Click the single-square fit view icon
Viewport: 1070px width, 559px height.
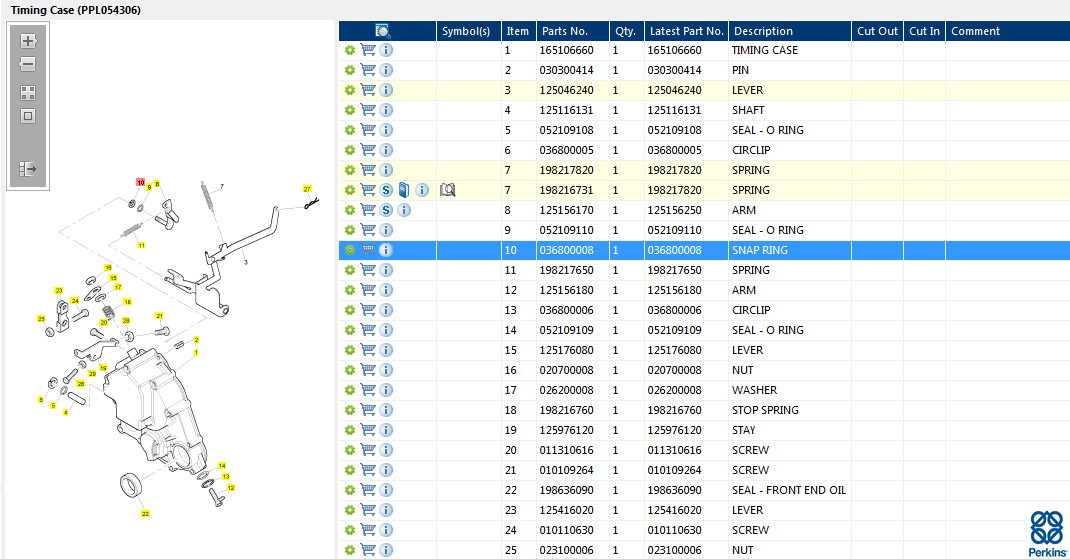pyautogui.click(x=28, y=116)
